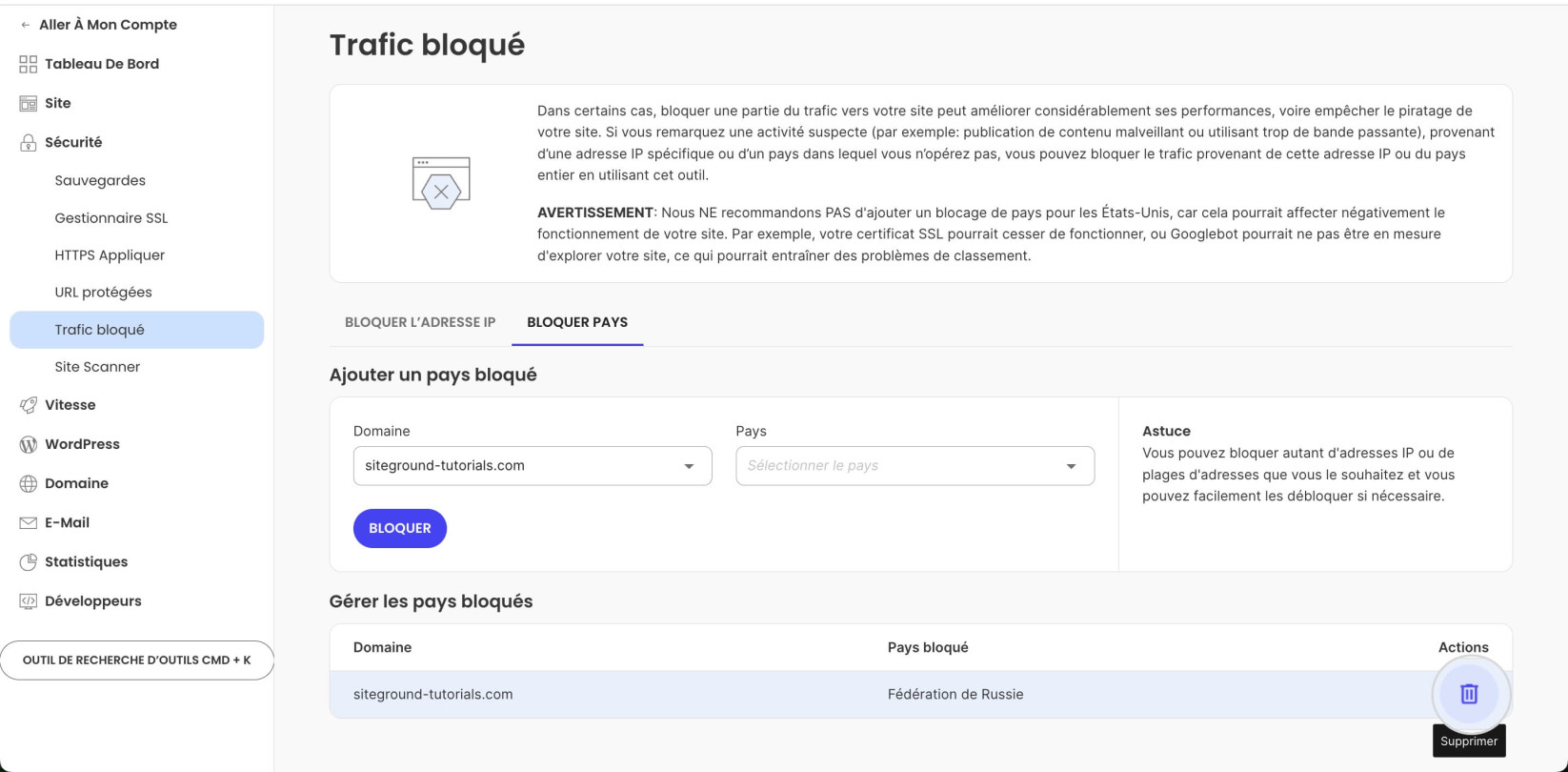Click the Aller À Mon Compte link
This screenshot has width=1568, height=772.
click(x=108, y=25)
